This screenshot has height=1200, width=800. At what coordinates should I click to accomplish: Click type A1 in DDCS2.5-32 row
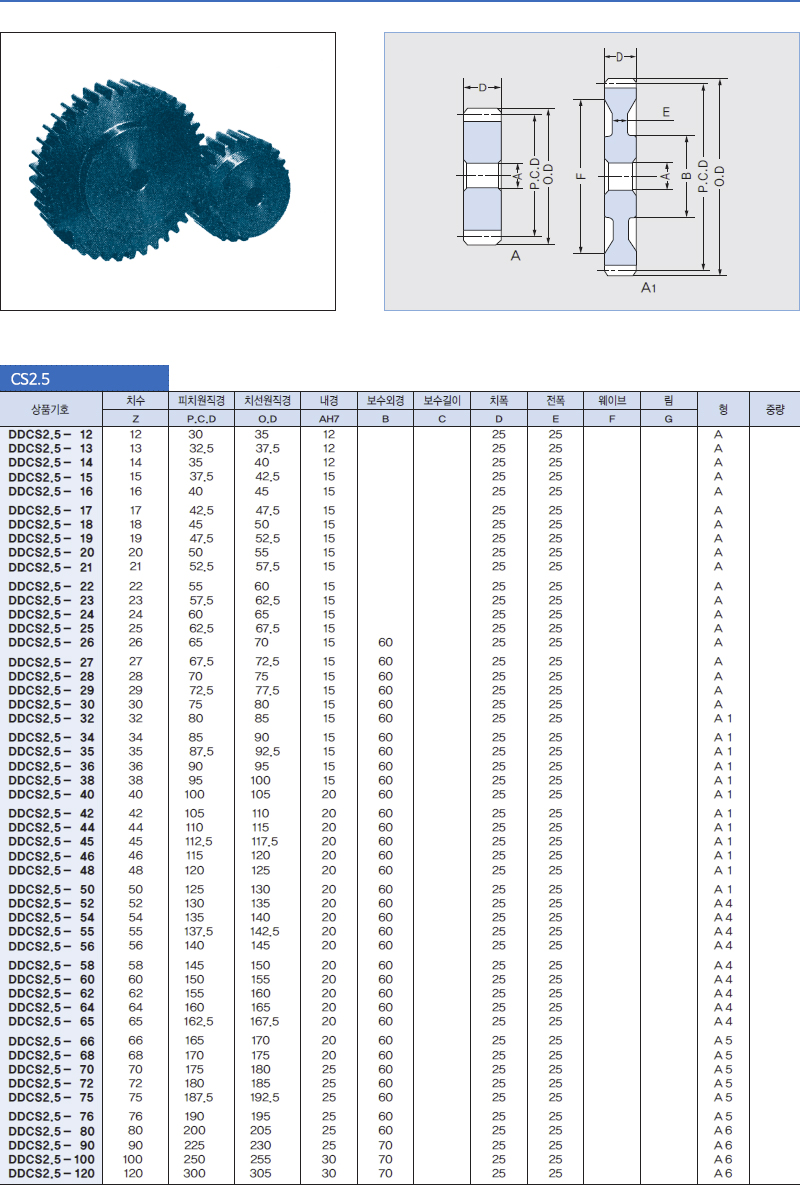click(723, 718)
